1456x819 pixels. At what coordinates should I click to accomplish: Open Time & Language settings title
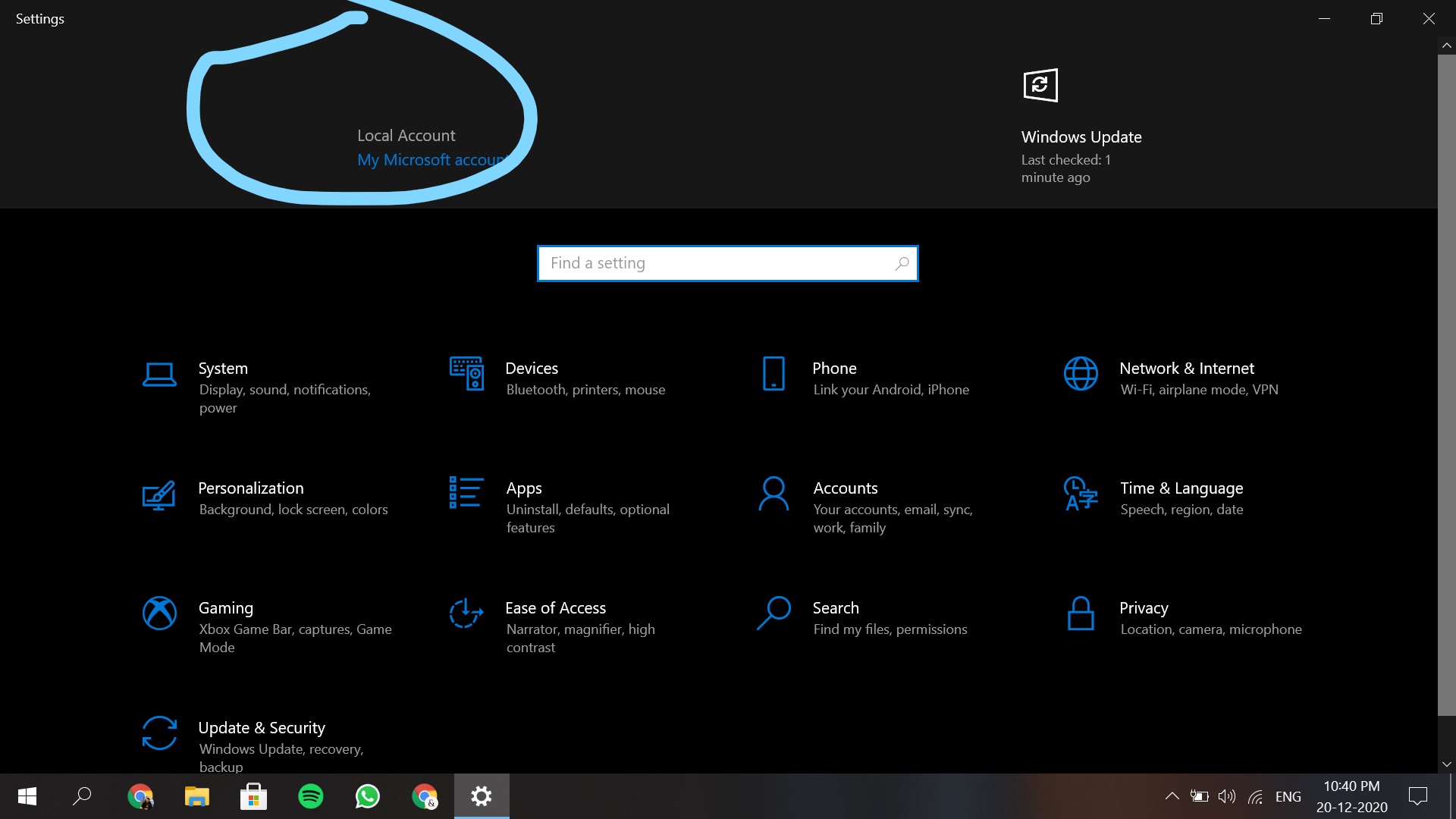pyautogui.click(x=1181, y=488)
